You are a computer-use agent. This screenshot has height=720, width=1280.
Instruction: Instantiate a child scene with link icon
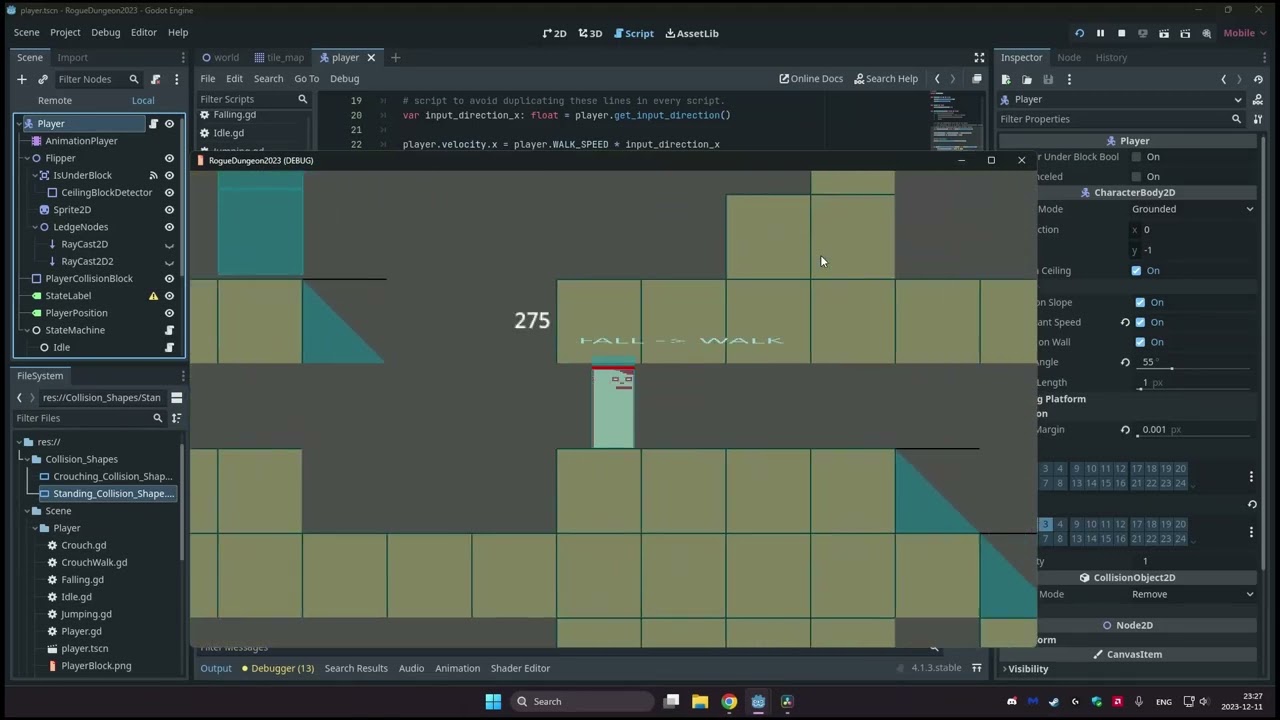[x=43, y=79]
